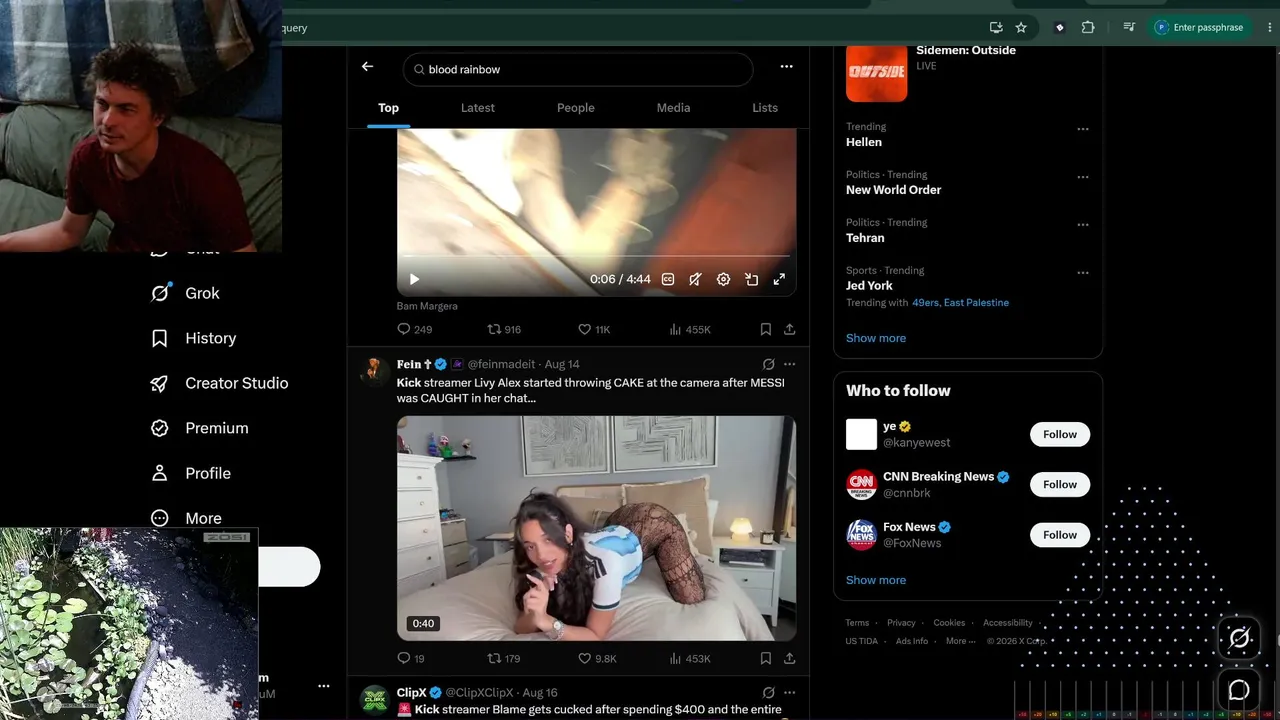Toggle captions on the Bam Margera video
The height and width of the screenshot is (720, 1280).
click(668, 280)
